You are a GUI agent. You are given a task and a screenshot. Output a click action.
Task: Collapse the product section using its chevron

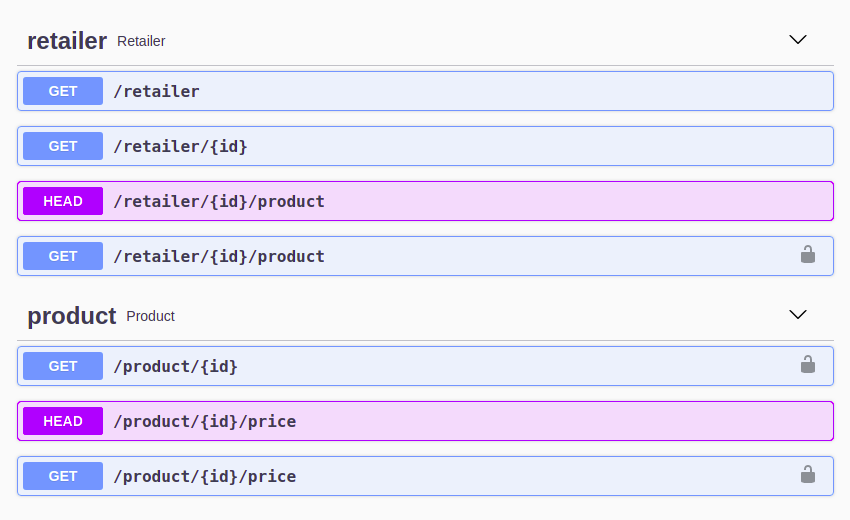(798, 315)
